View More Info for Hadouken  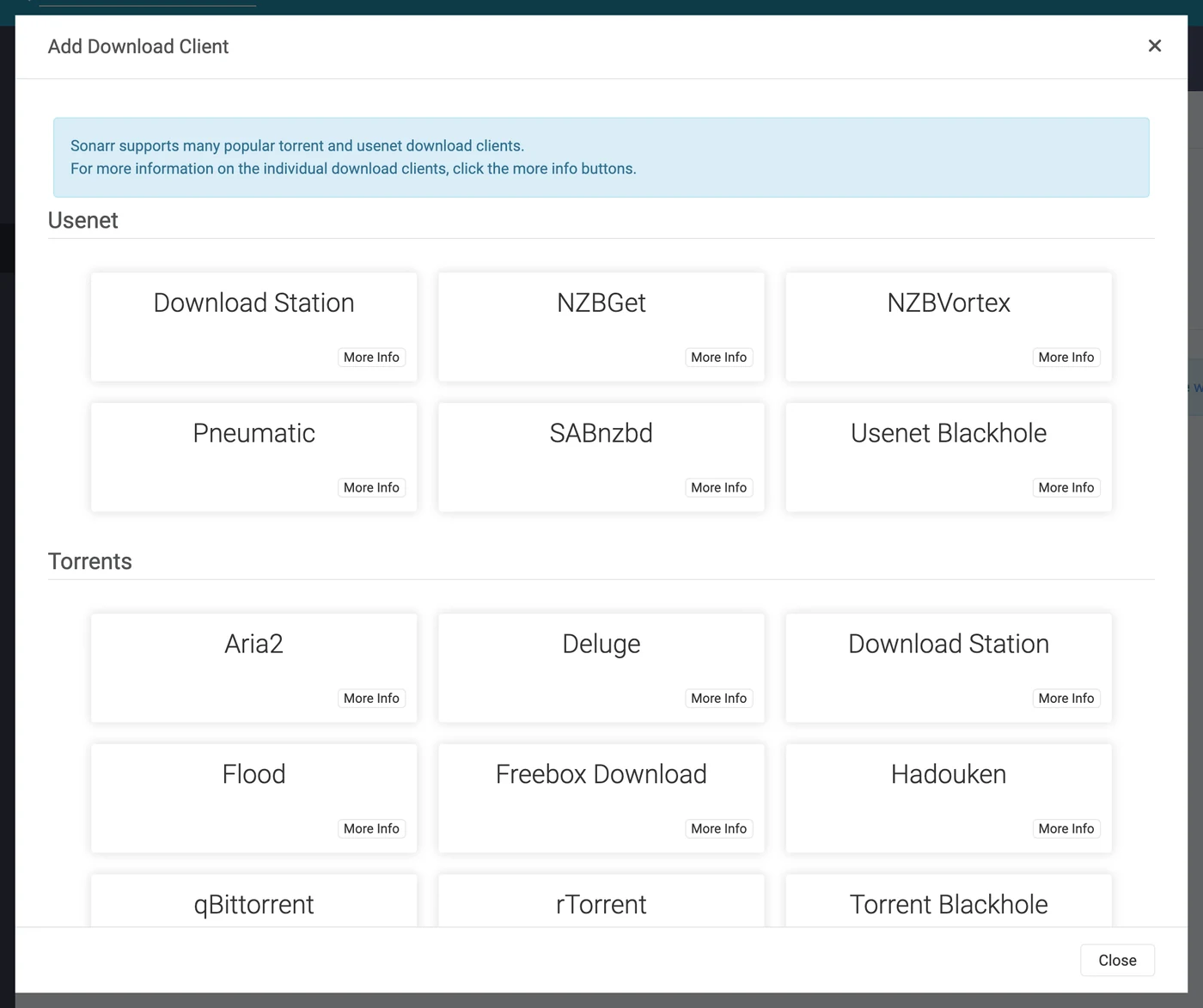pos(1066,828)
